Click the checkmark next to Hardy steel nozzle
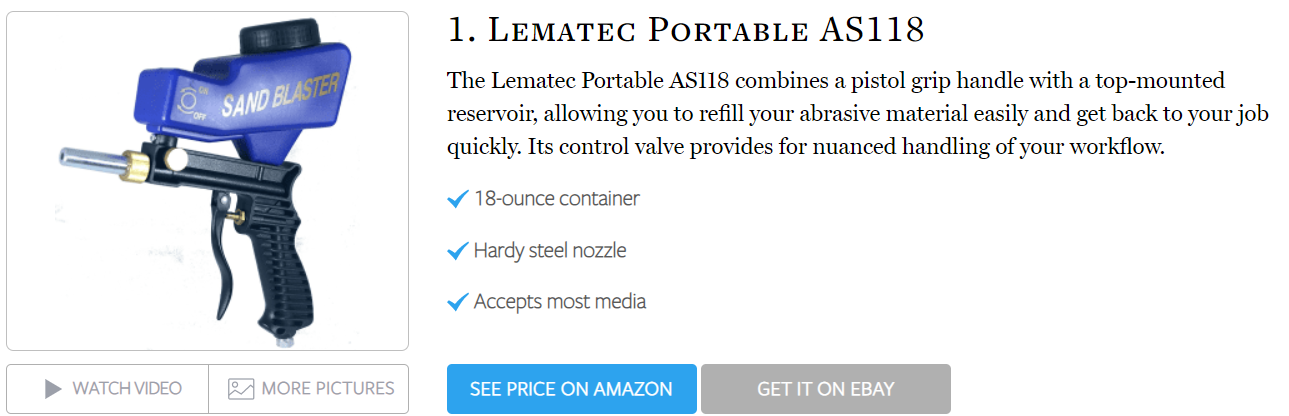Viewport: 1289px width, 416px height. pos(458,251)
